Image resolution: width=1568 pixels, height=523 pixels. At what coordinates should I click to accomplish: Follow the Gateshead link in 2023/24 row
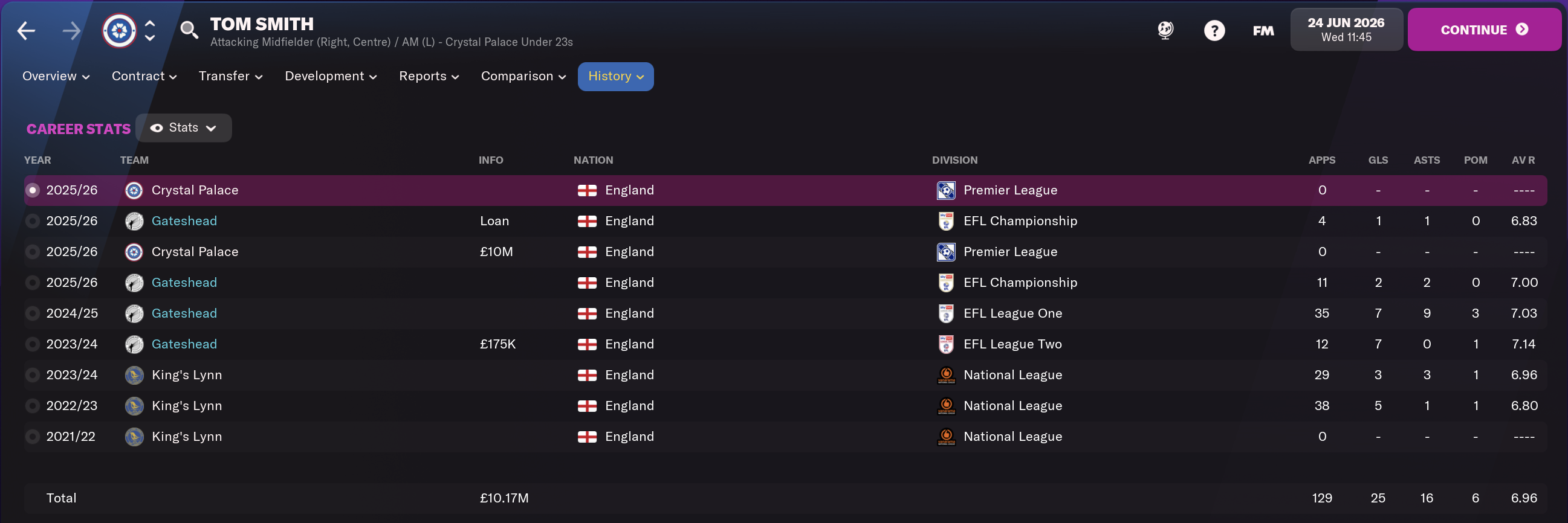[x=184, y=344]
